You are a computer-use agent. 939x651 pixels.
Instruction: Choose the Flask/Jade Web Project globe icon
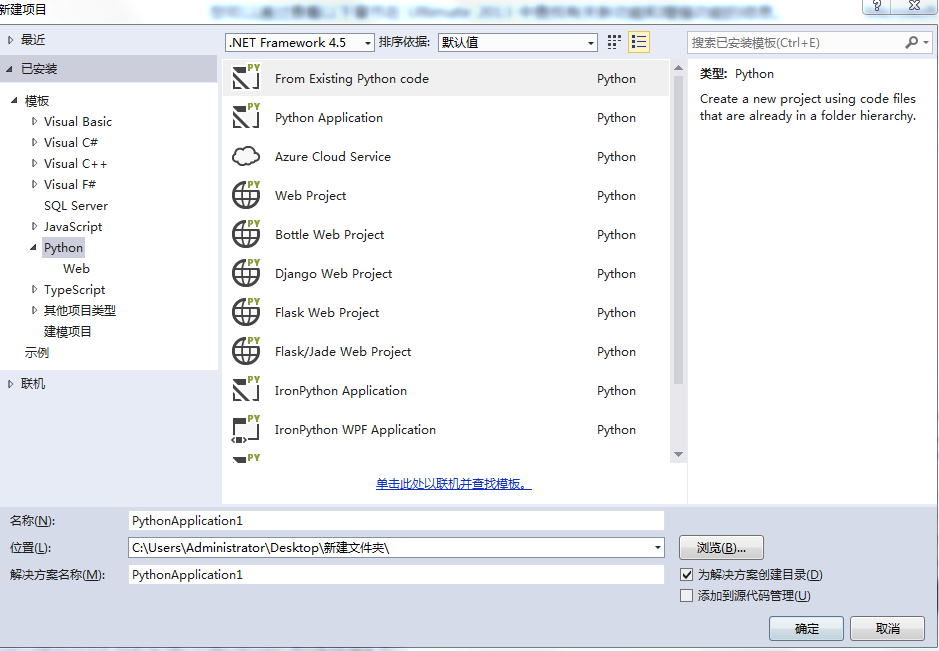coord(246,350)
